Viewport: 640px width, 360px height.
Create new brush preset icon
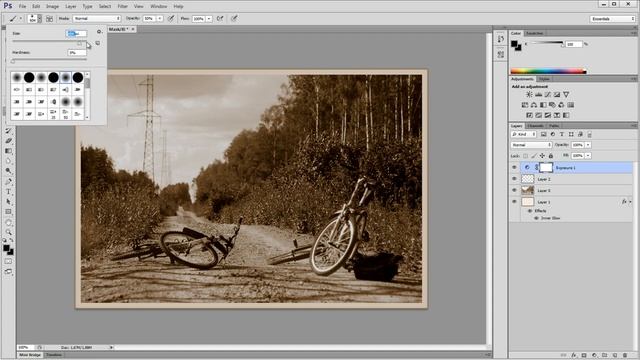click(x=98, y=43)
